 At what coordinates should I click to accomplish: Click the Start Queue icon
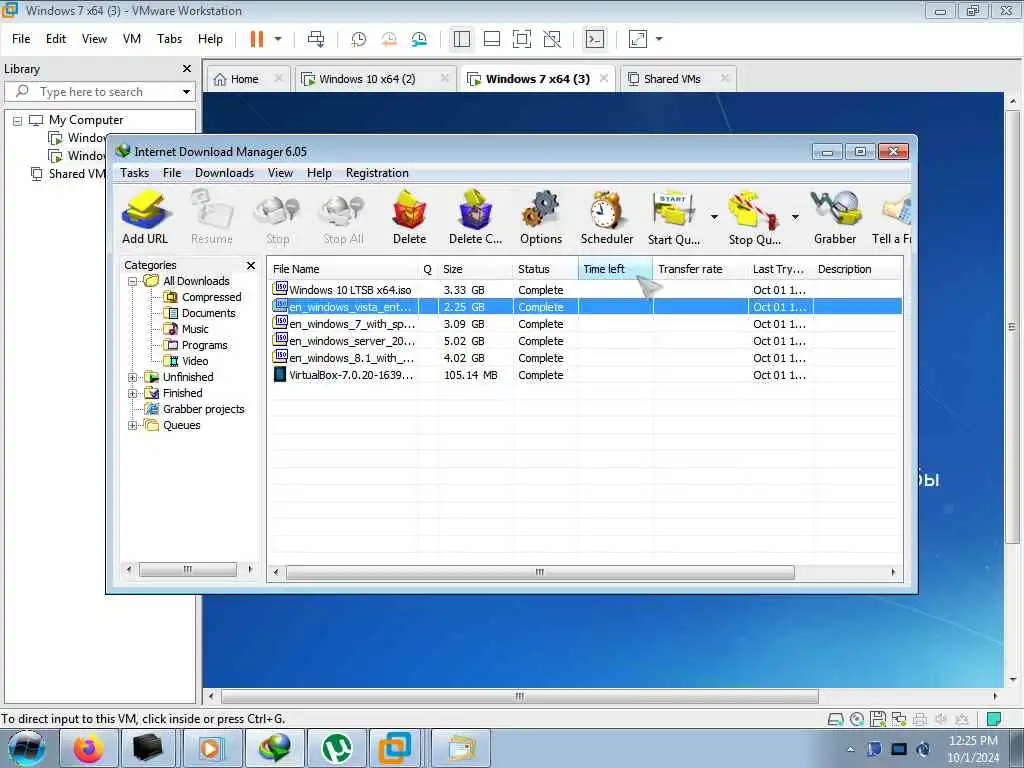[x=674, y=217]
